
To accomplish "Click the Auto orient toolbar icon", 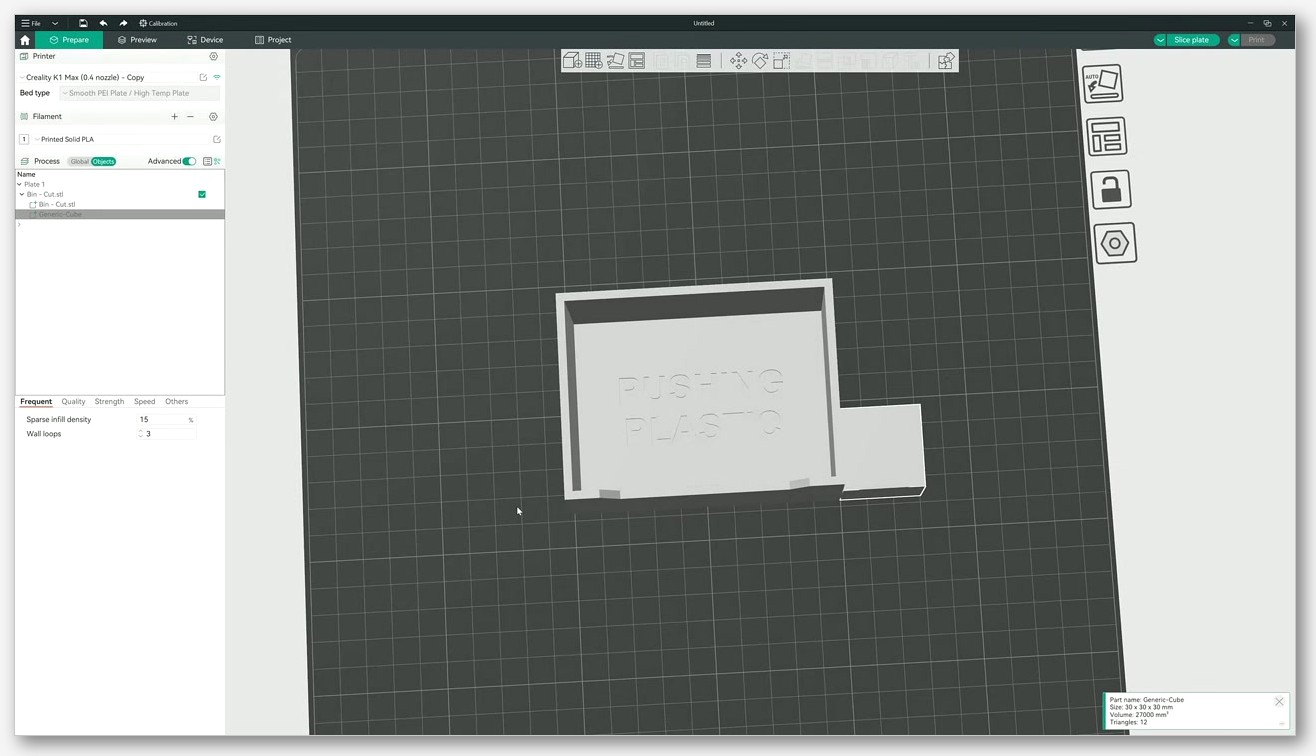I will 615,61.
